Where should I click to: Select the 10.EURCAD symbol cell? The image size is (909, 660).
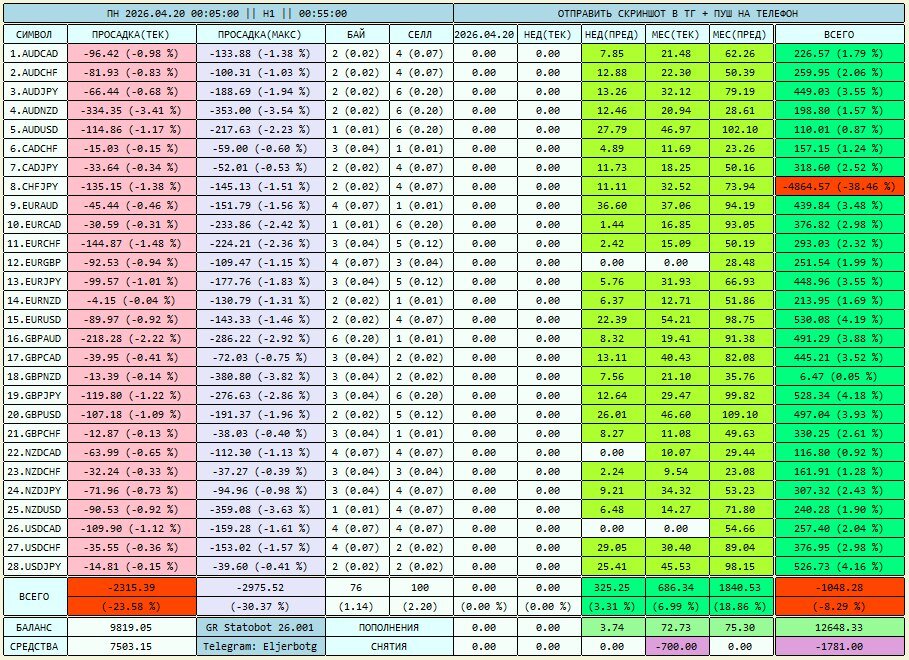(34, 224)
